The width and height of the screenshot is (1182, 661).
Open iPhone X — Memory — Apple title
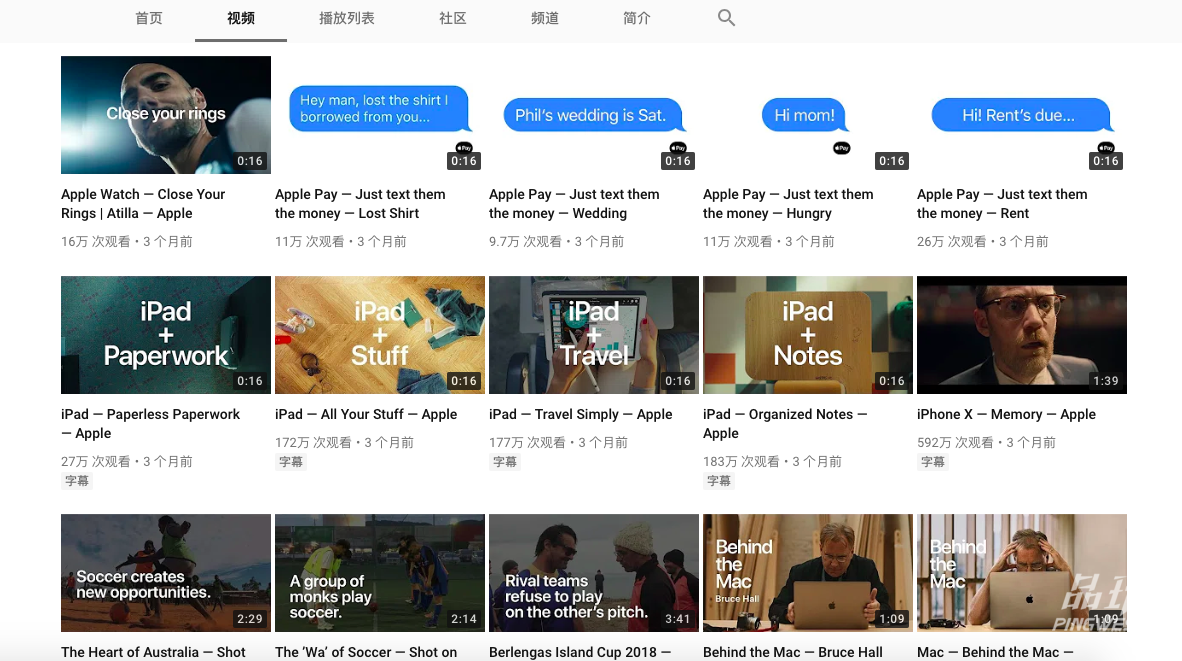pyautogui.click(x=1006, y=414)
